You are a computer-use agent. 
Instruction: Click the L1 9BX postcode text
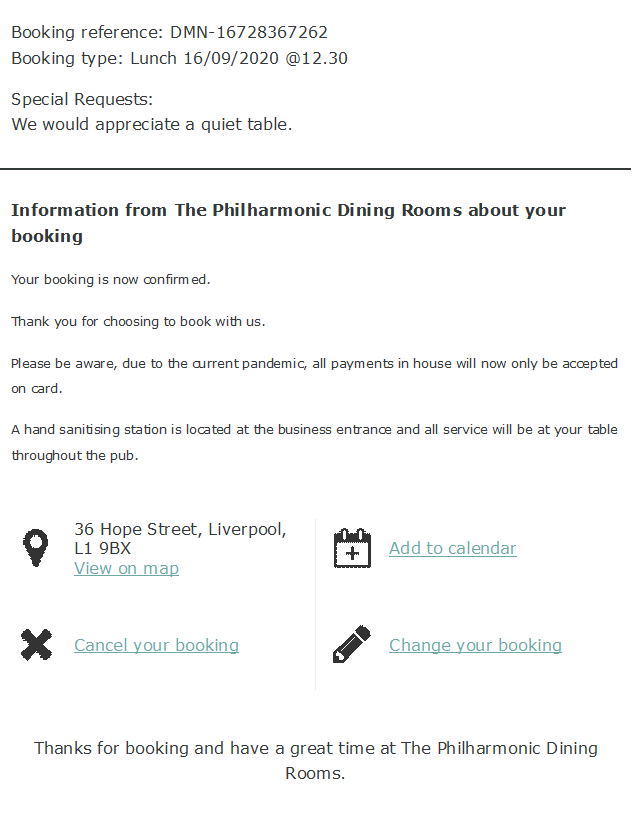(x=102, y=548)
